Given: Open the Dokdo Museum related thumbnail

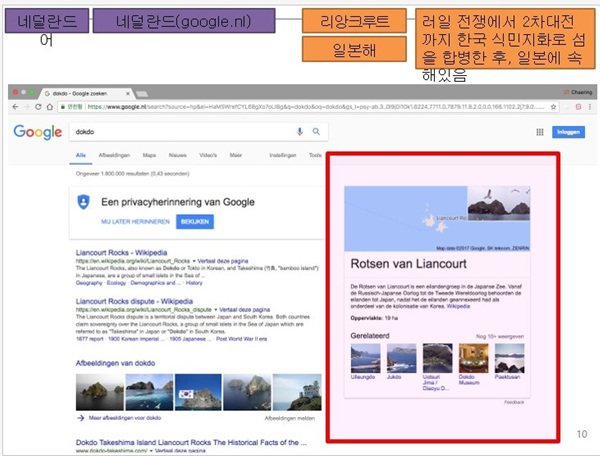Looking at the screenshot, I should point(473,358).
